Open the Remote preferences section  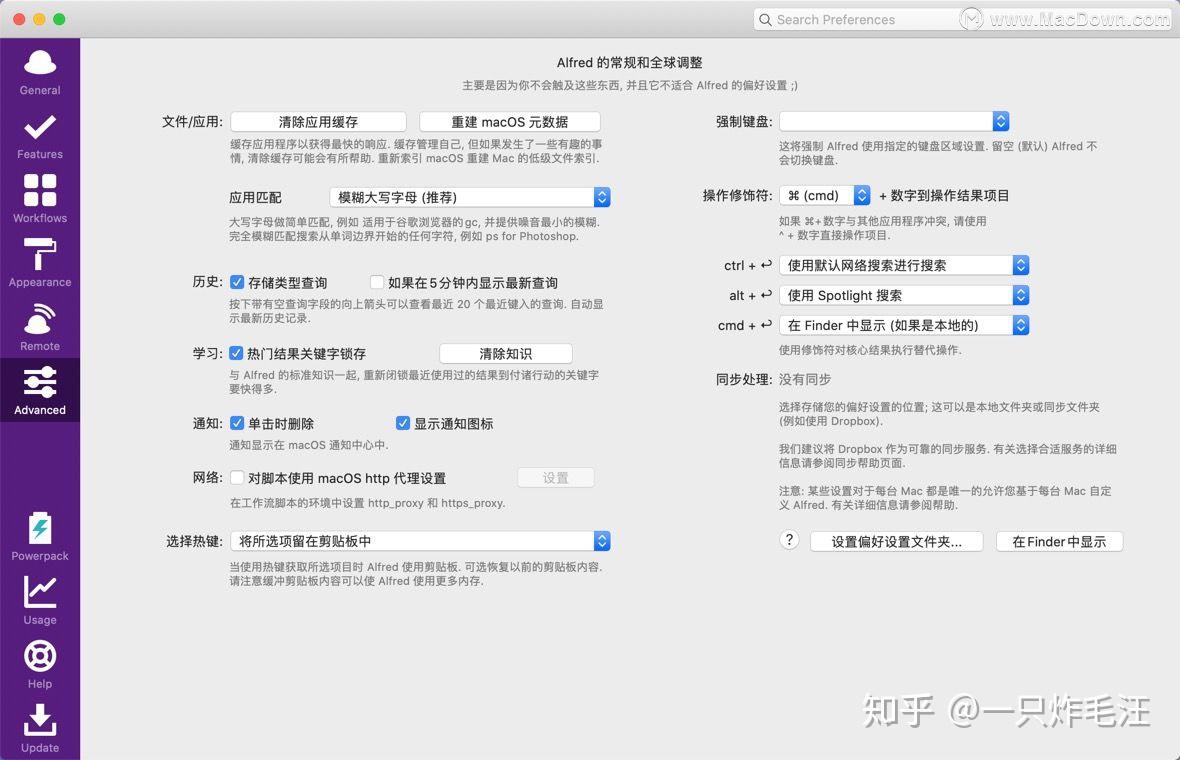[39, 329]
